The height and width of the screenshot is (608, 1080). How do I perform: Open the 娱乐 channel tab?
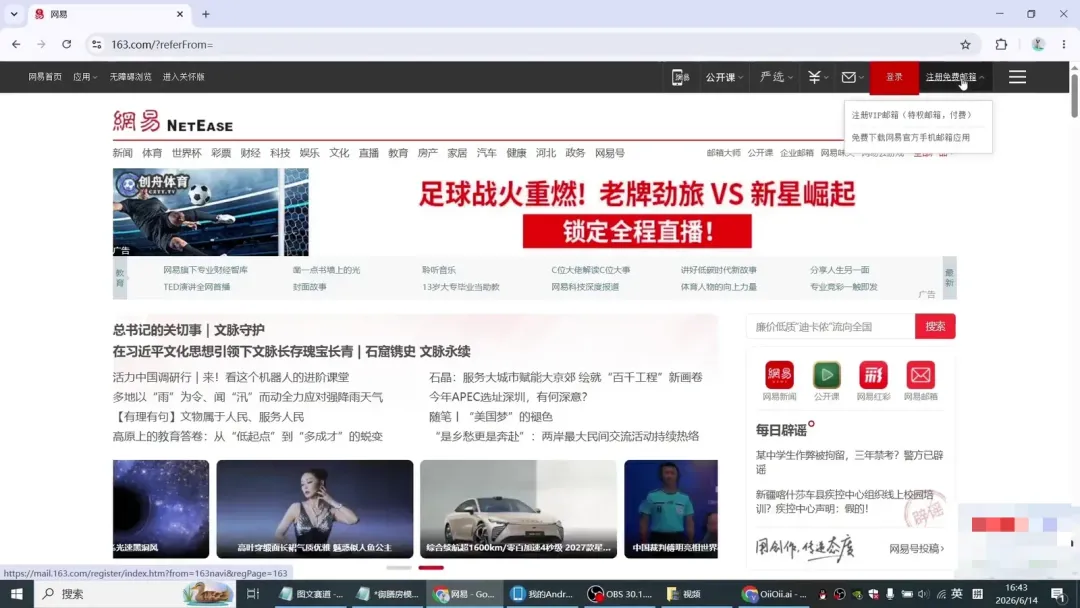309,153
